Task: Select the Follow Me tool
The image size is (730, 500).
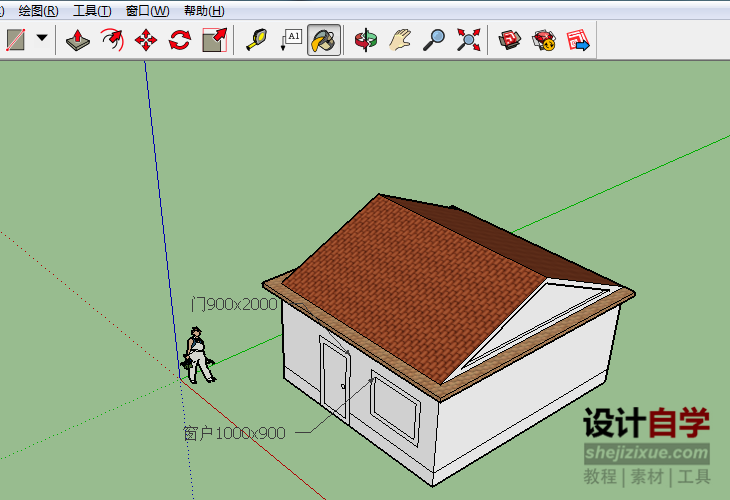Action: tap(112, 40)
